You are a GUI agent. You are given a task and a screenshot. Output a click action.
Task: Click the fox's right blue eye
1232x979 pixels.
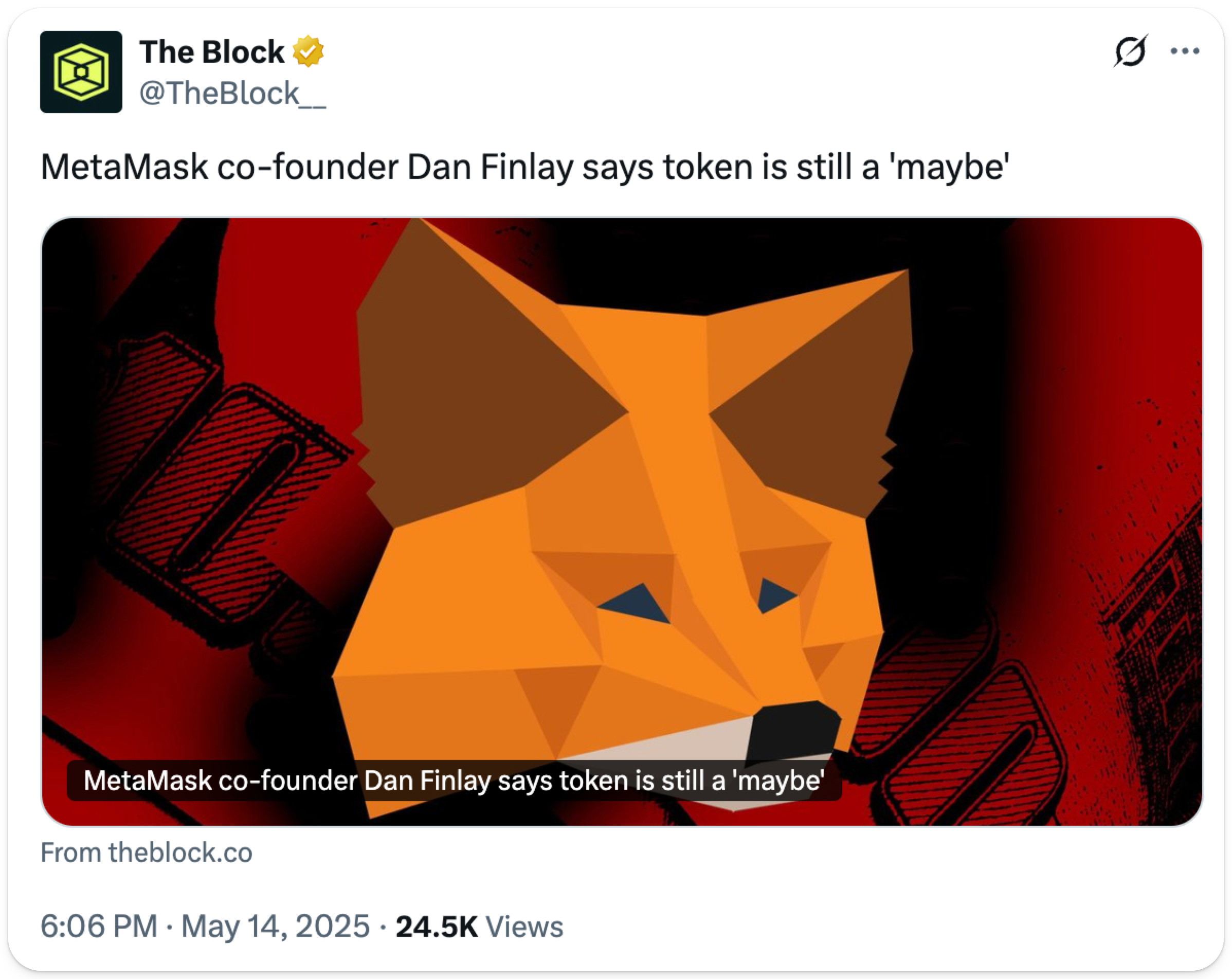coord(775,595)
